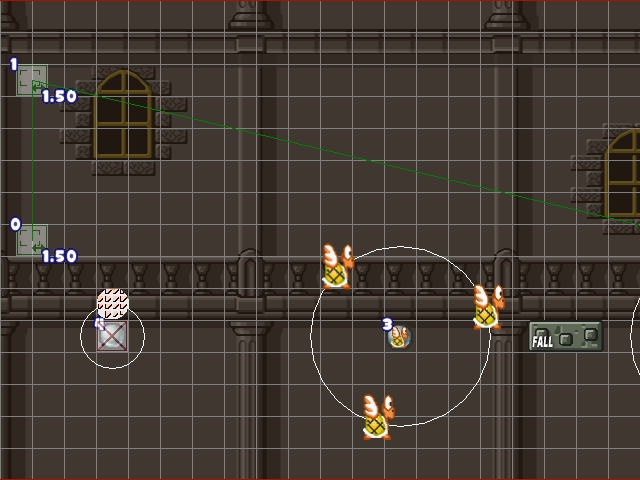
Task: Click the number 3 label near the center Paratroopa
Action: click(387, 324)
